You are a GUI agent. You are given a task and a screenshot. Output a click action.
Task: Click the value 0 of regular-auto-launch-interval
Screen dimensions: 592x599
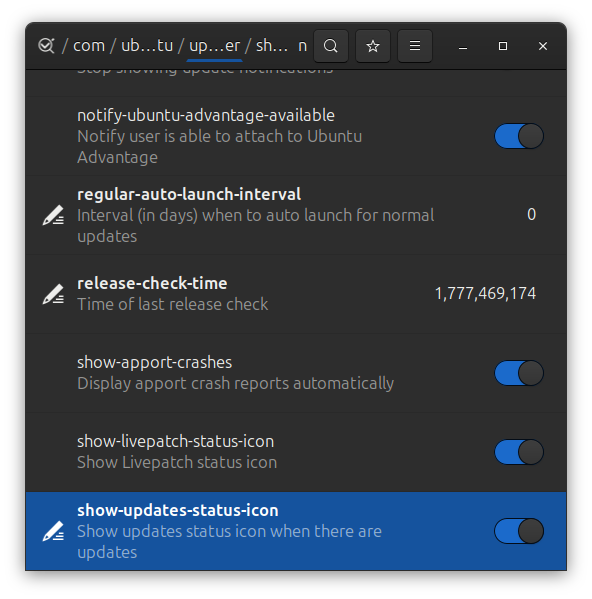[x=531, y=214]
